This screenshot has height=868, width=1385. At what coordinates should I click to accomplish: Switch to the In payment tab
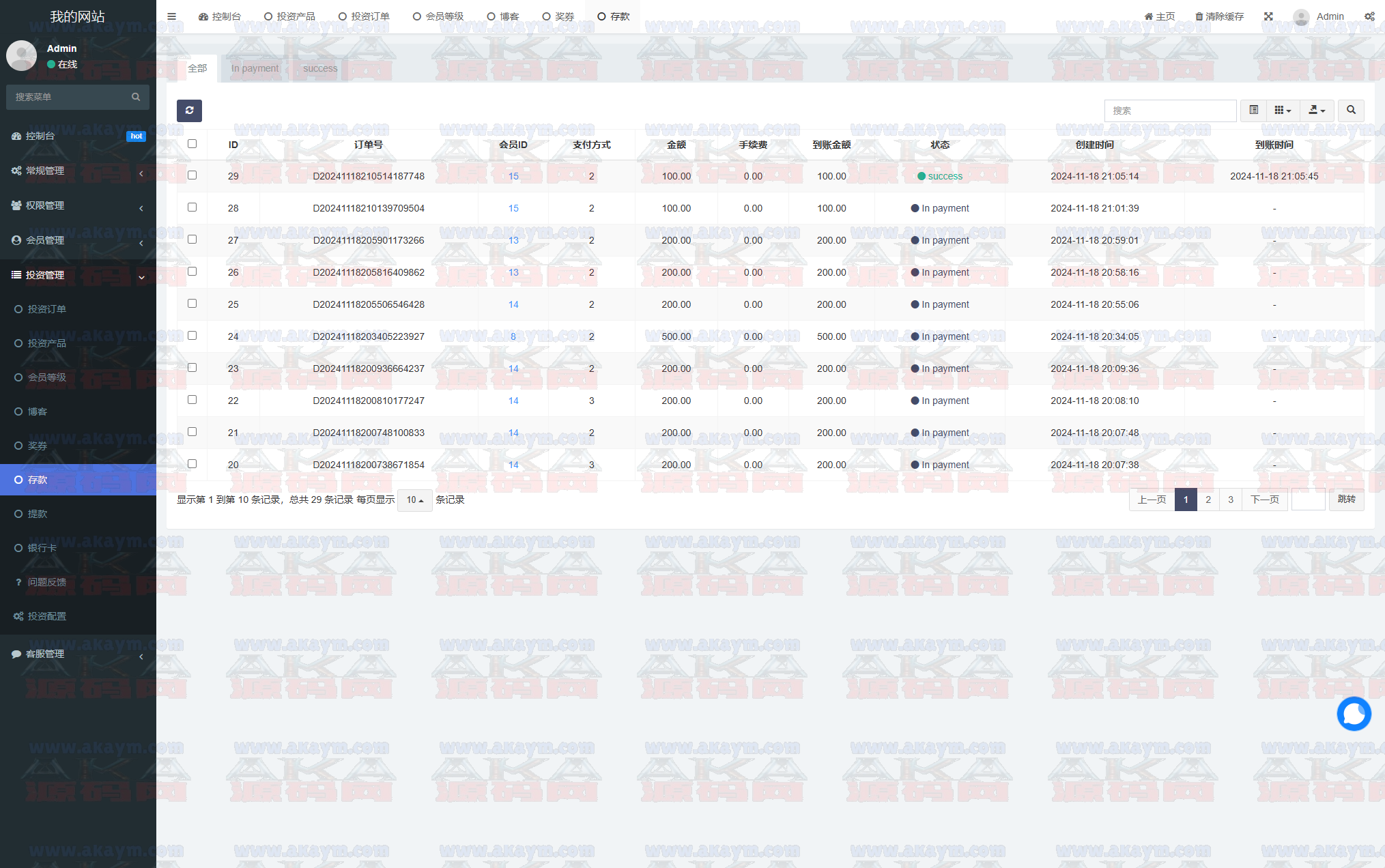pyautogui.click(x=255, y=68)
